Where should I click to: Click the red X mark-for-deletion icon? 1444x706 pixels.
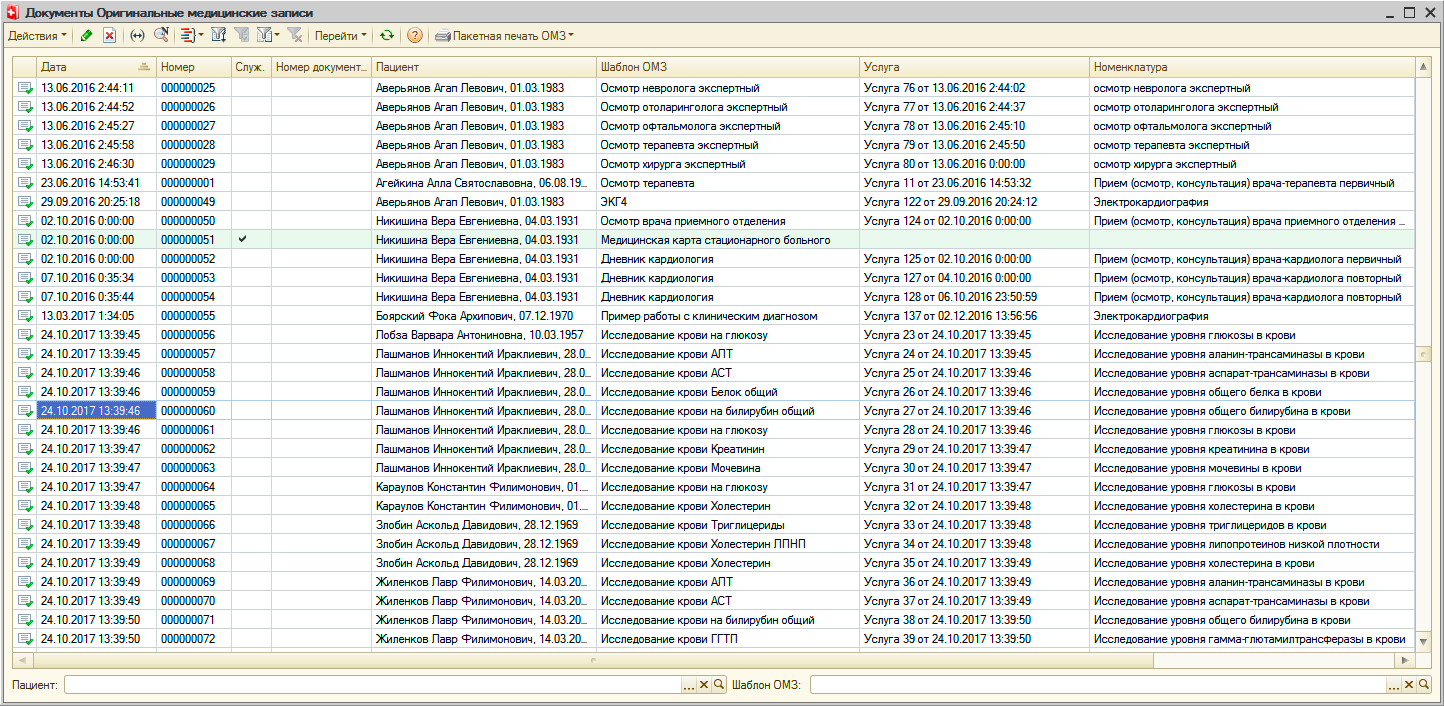[110, 35]
